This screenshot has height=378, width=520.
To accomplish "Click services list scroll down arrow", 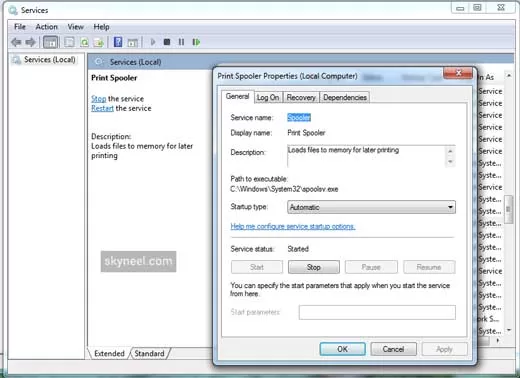I will click(x=509, y=330).
